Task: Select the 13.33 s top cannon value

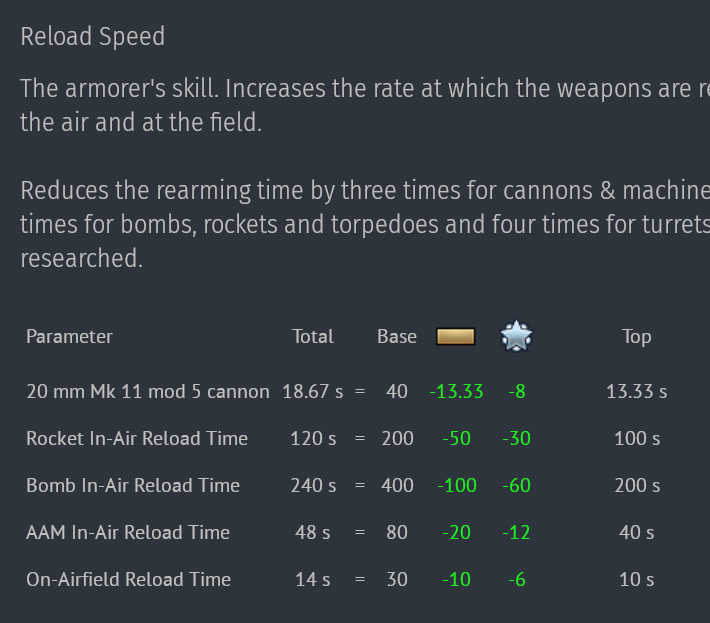Action: point(637,391)
